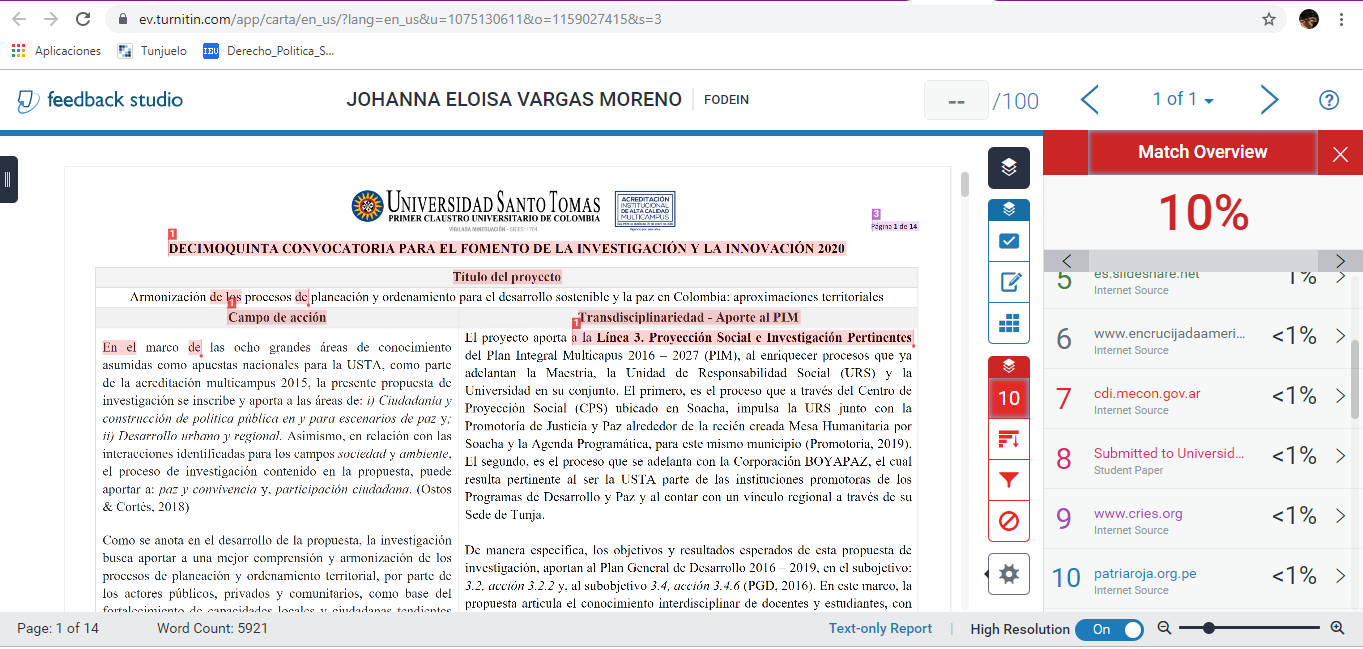Screen dimensions: 1363x649
Task: Click Page: 1 of 14 indicator
Action: 58,628
